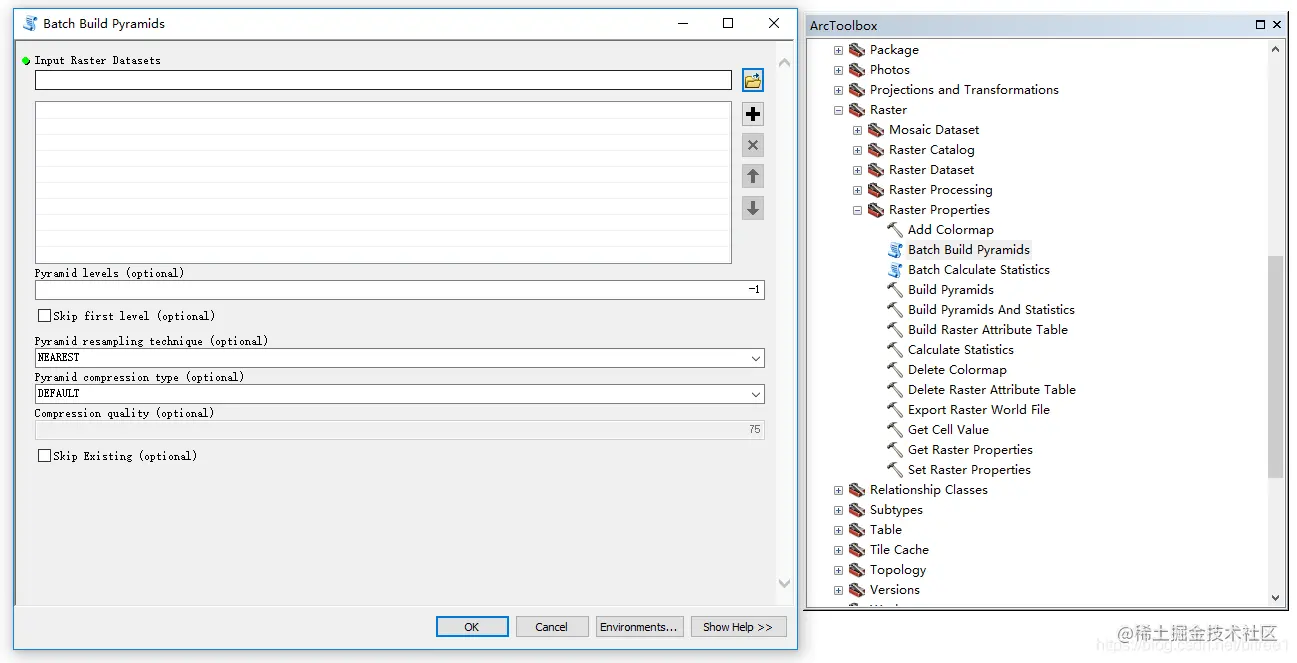The image size is (1297, 663).
Task: Select Calculate Statistics tool label
Action: pos(961,350)
